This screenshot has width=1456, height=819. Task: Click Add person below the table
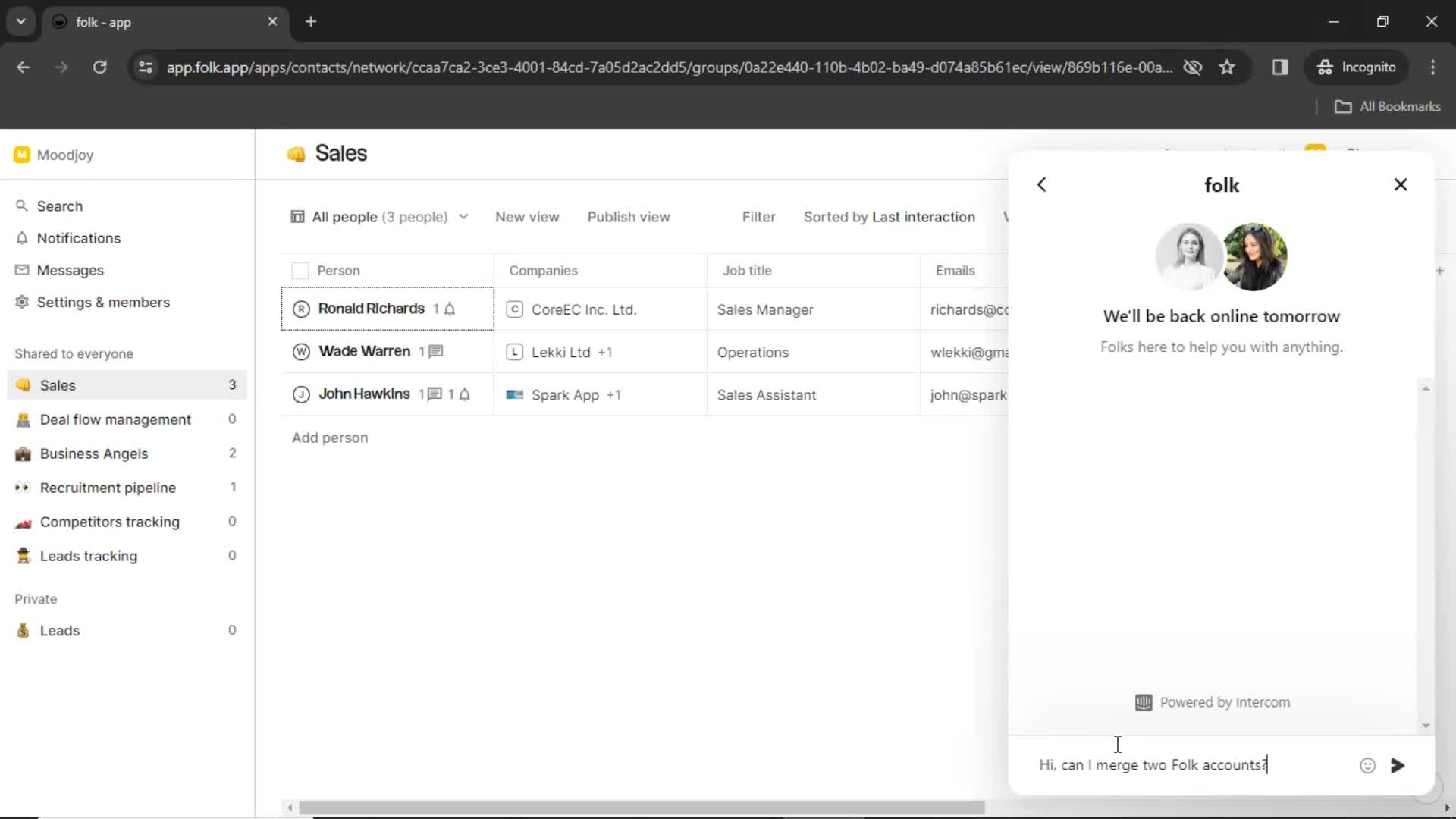pyautogui.click(x=330, y=438)
